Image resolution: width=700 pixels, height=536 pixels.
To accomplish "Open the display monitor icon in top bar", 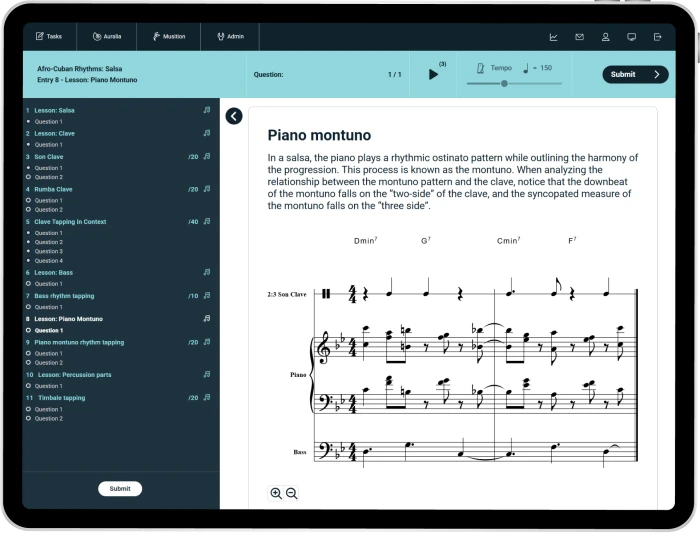I will coord(631,37).
